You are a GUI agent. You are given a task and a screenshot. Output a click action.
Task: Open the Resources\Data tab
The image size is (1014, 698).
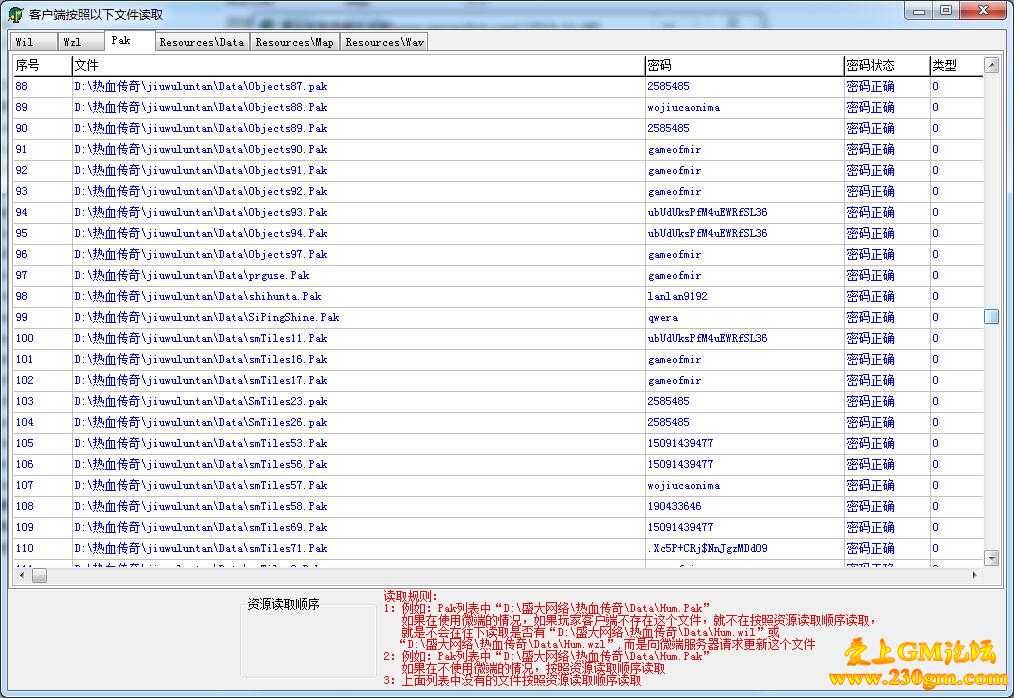pos(202,42)
